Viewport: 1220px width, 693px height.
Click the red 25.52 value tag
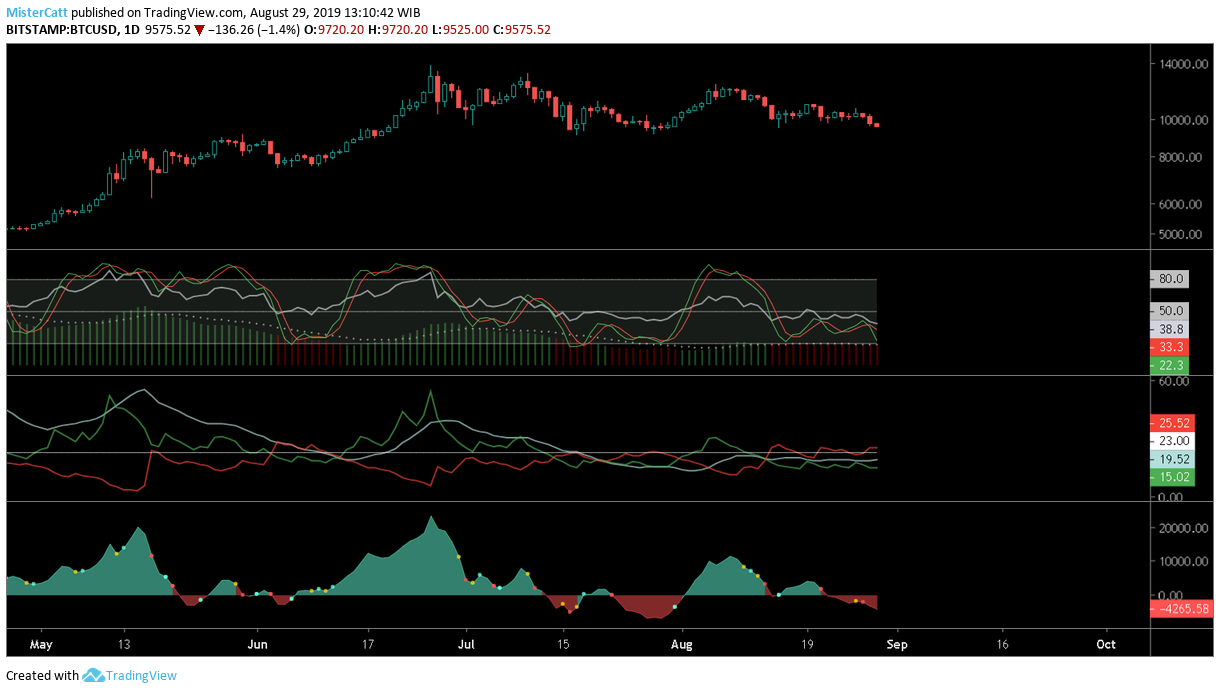click(x=1173, y=423)
